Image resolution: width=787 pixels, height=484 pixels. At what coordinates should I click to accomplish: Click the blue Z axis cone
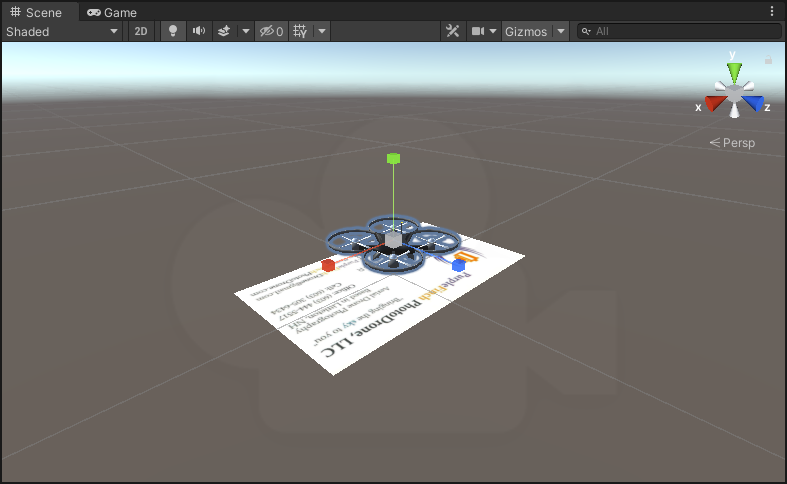click(x=753, y=103)
